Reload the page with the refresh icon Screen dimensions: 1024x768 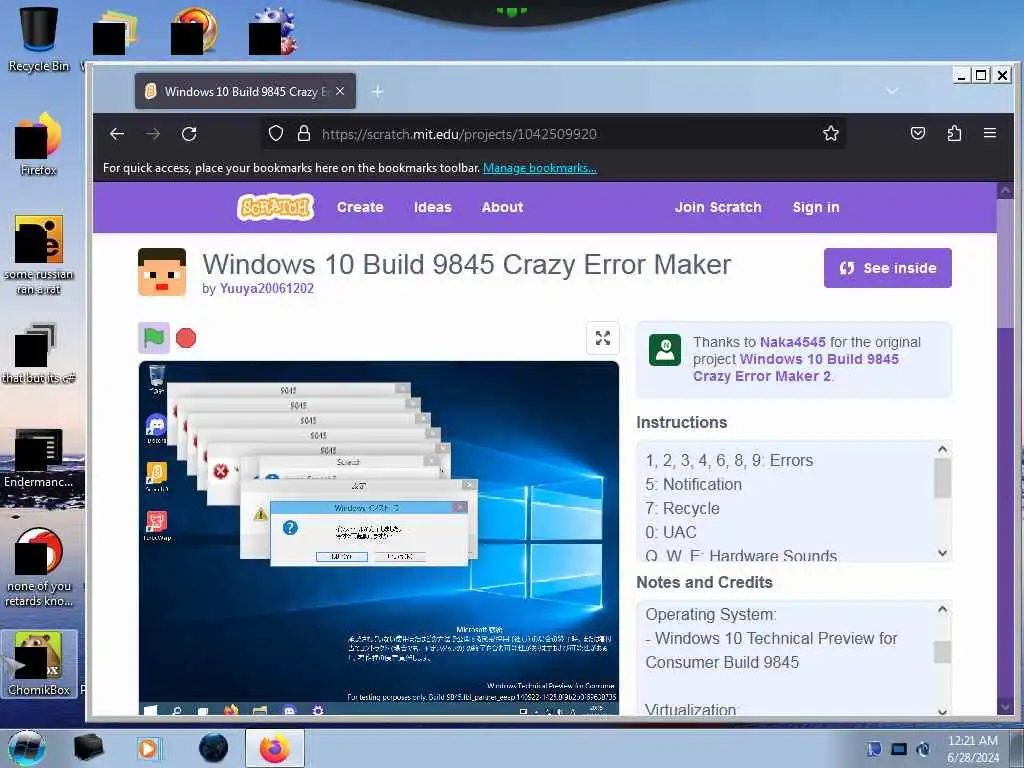point(189,134)
